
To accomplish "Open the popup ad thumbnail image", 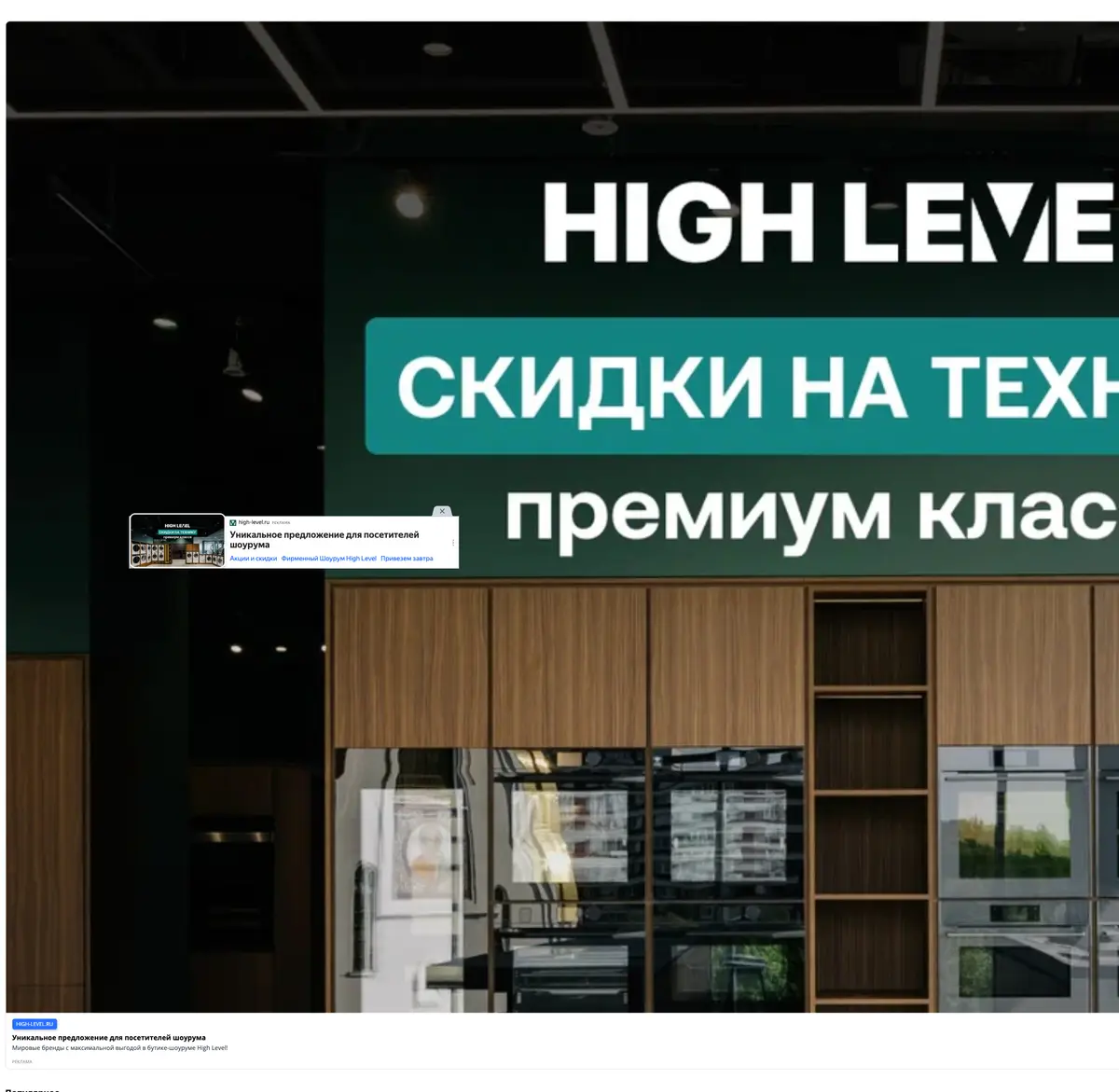I will [177, 541].
